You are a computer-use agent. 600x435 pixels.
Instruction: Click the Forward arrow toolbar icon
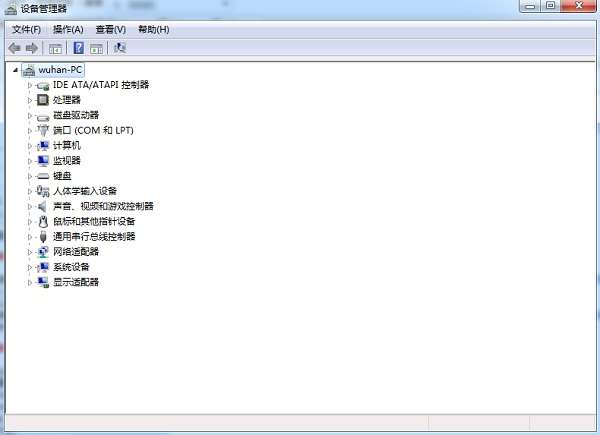pos(32,48)
